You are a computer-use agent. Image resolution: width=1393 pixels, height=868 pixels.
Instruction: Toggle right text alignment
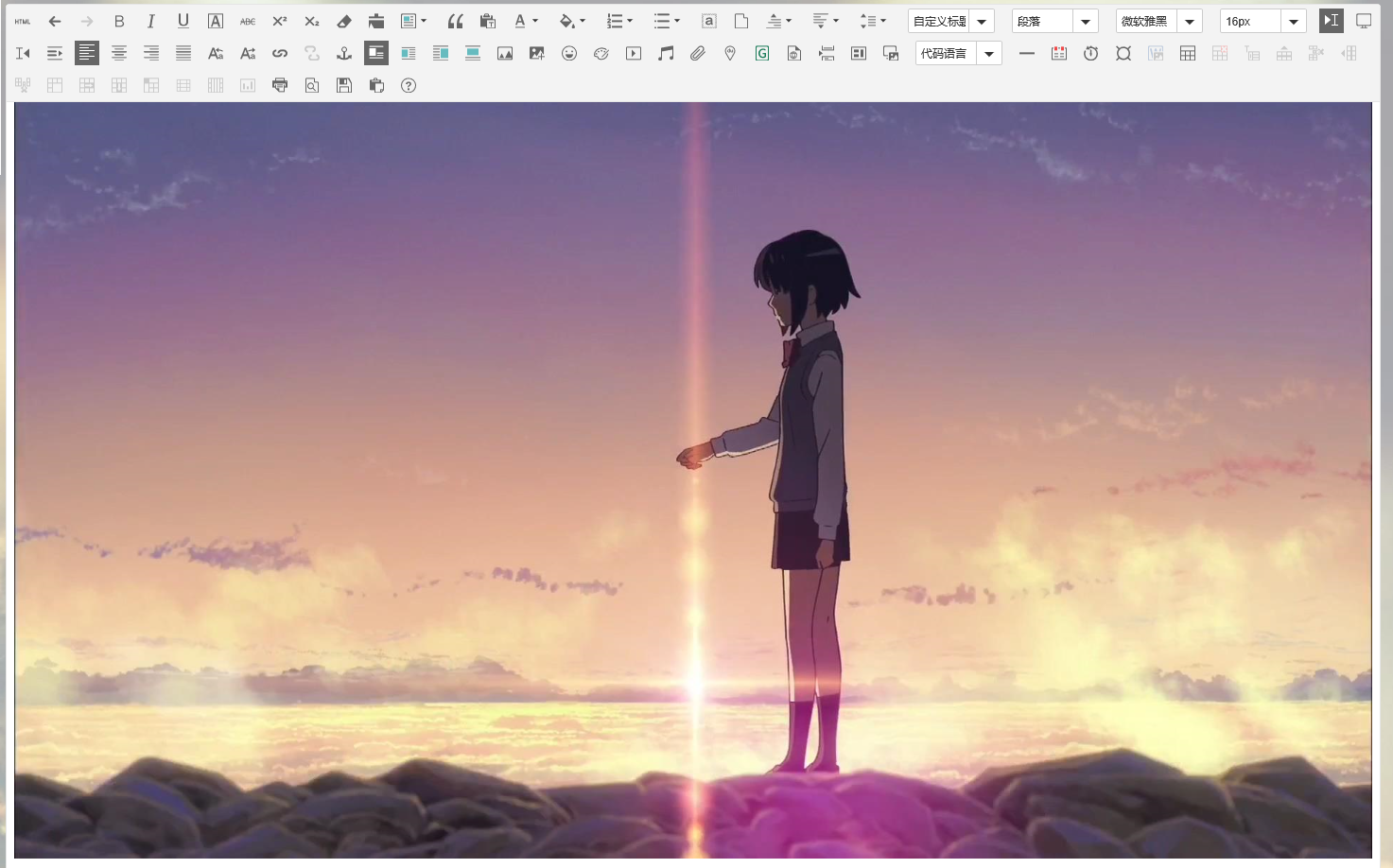pos(151,53)
